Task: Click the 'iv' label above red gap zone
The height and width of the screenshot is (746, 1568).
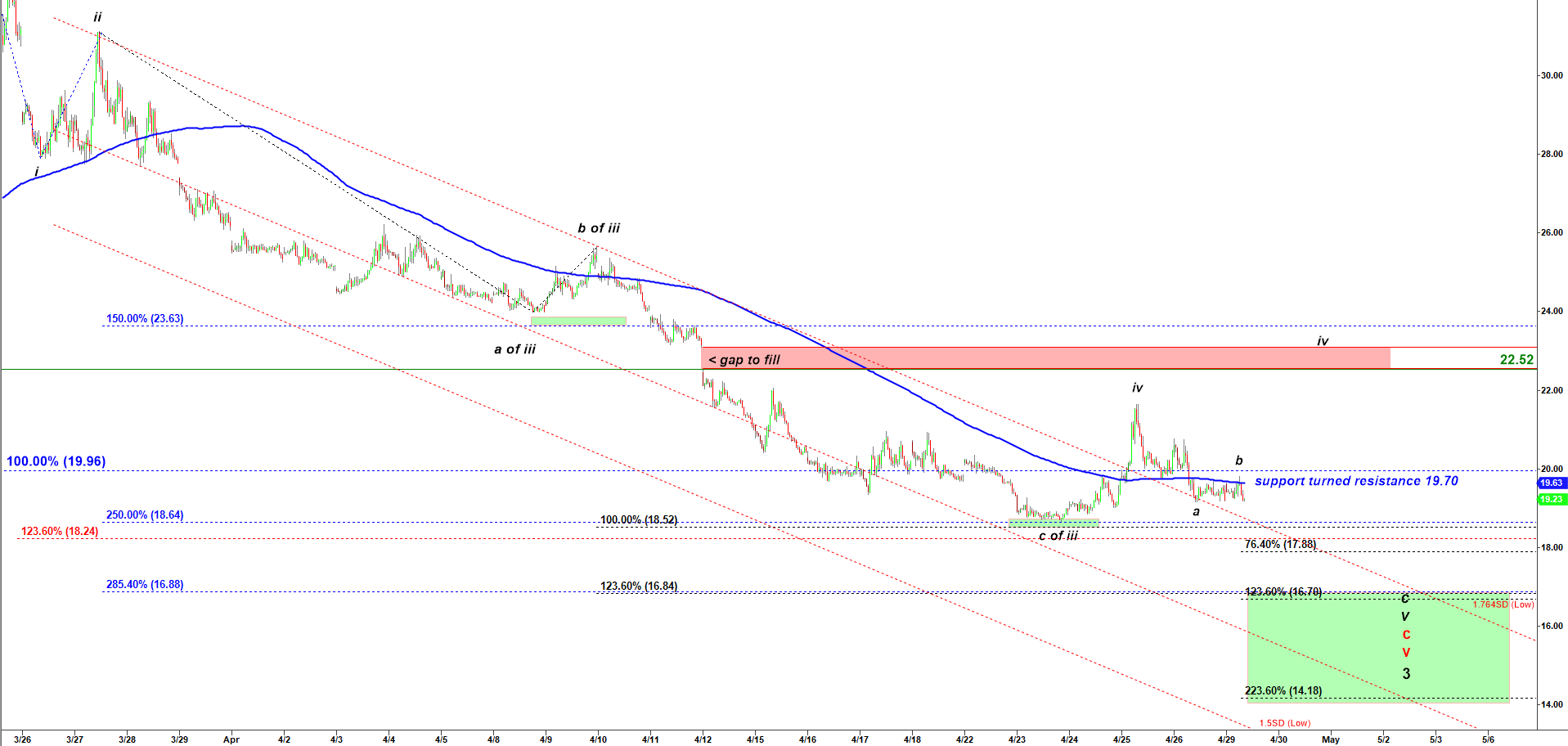Action: click(x=1323, y=340)
